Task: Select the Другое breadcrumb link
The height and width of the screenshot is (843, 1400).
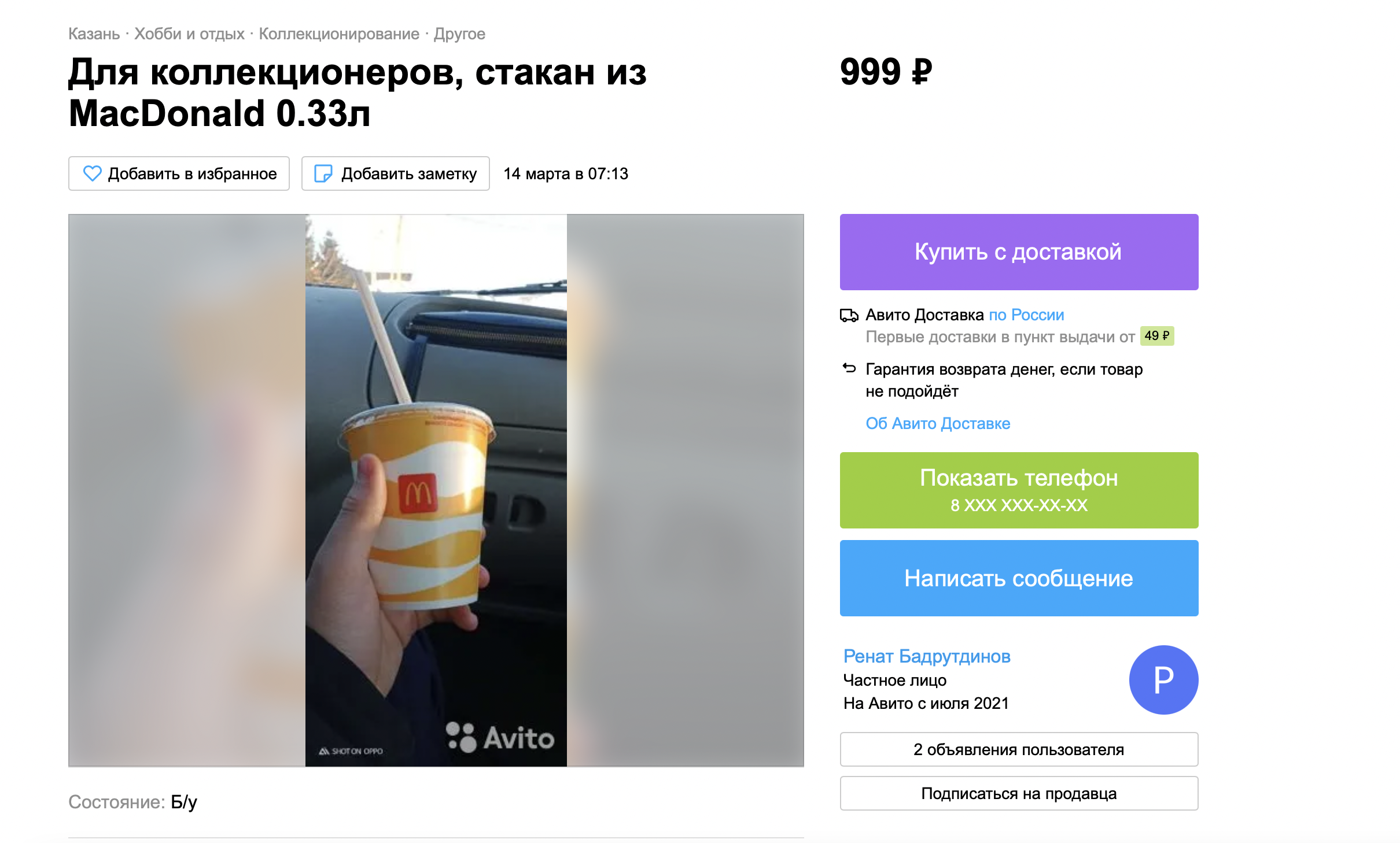Action: [x=459, y=34]
